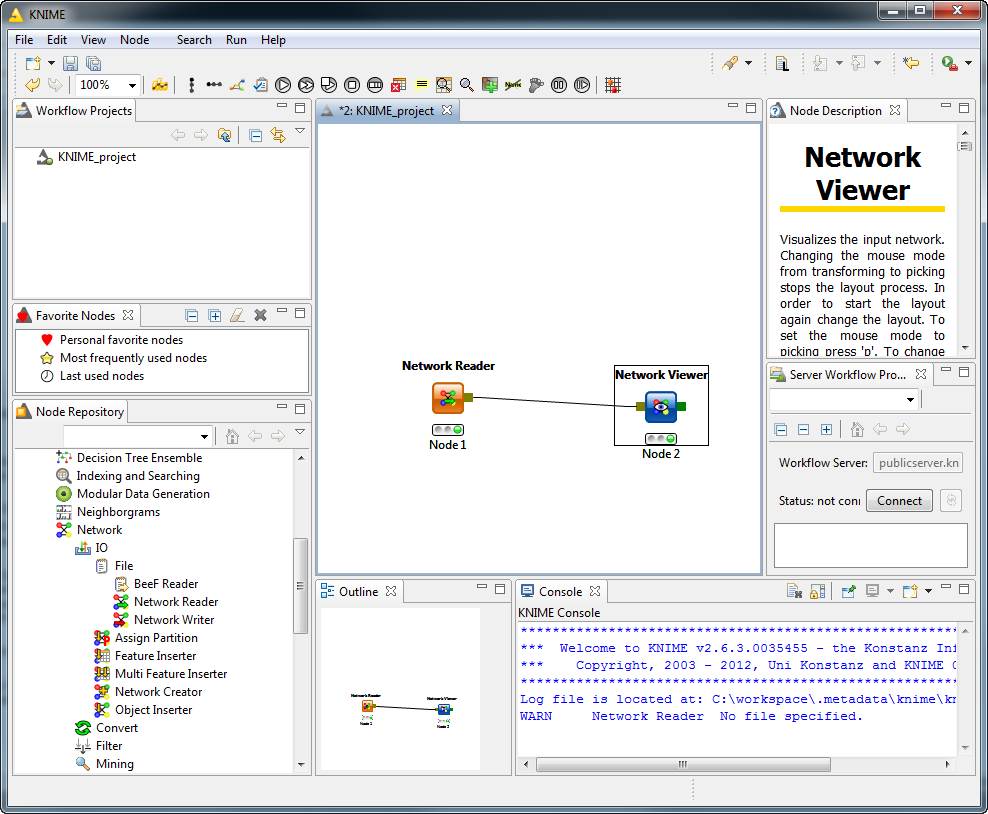Click the Connect button
This screenshot has width=988, height=814.
pyautogui.click(x=899, y=501)
